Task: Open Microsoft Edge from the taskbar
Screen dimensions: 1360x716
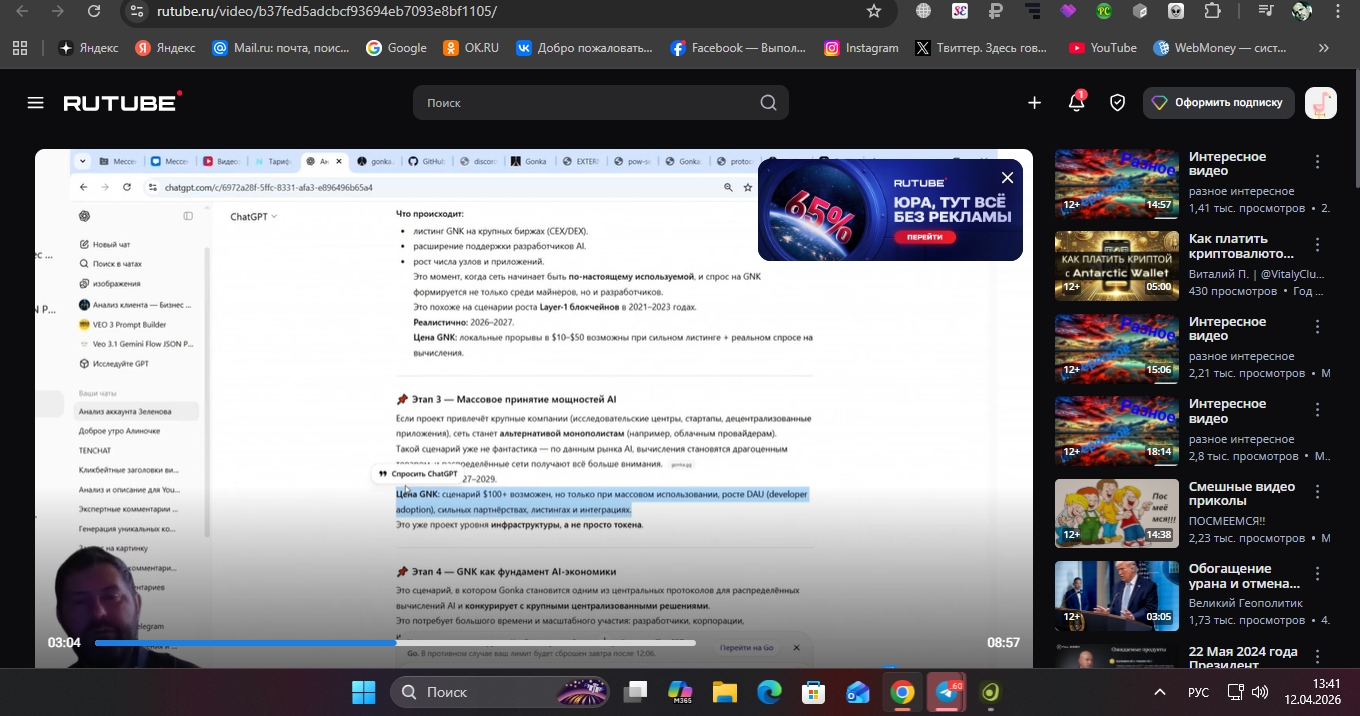Action: point(769,692)
